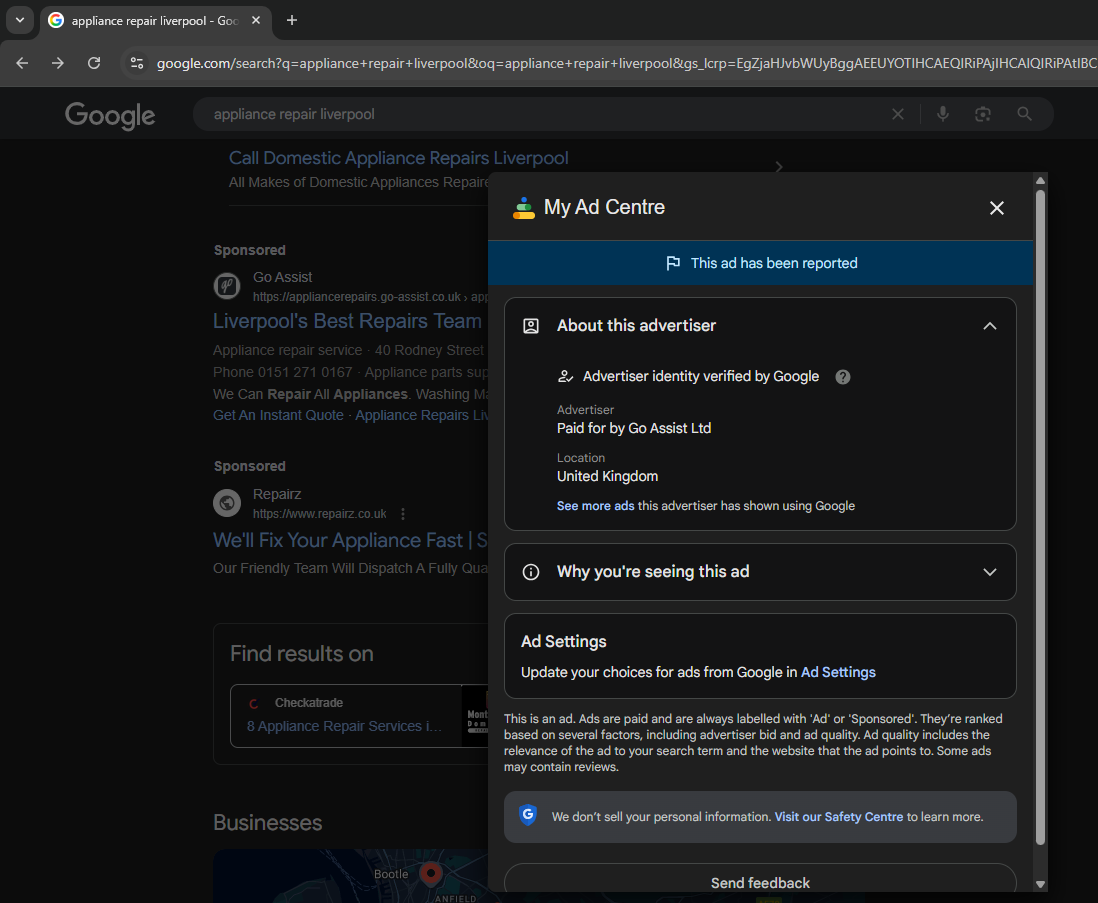The image size is (1098, 903).
Task: Click the Google logo
Action: click(x=110, y=115)
